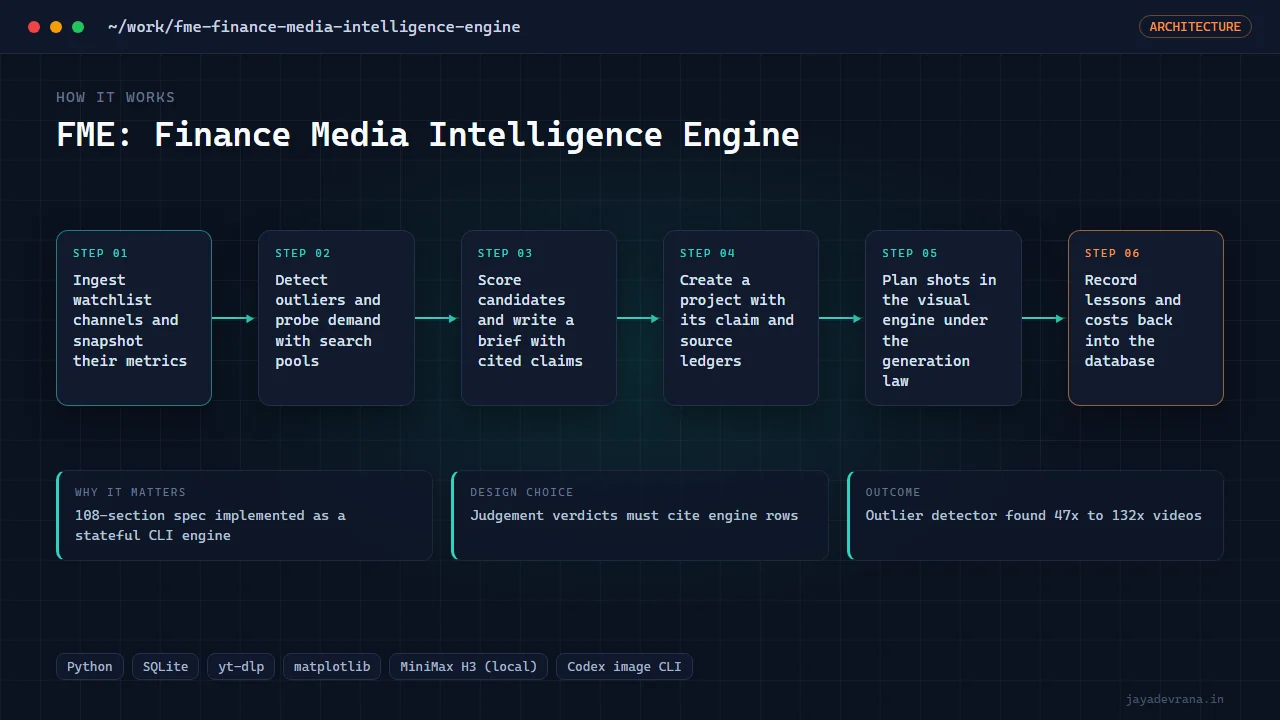1280x720 pixels.
Task: Select the WHY IT MATTERS panel
Action: [244, 515]
